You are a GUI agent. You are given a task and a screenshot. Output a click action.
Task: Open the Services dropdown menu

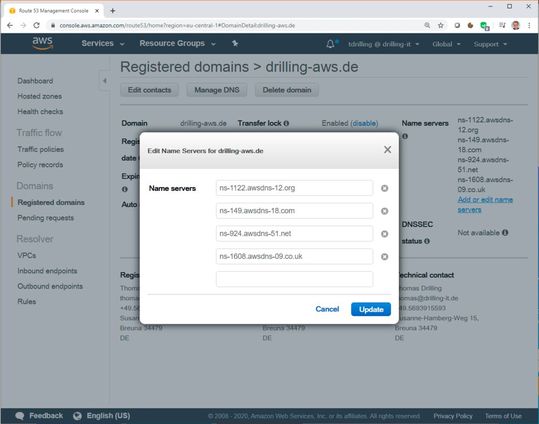click(x=102, y=43)
